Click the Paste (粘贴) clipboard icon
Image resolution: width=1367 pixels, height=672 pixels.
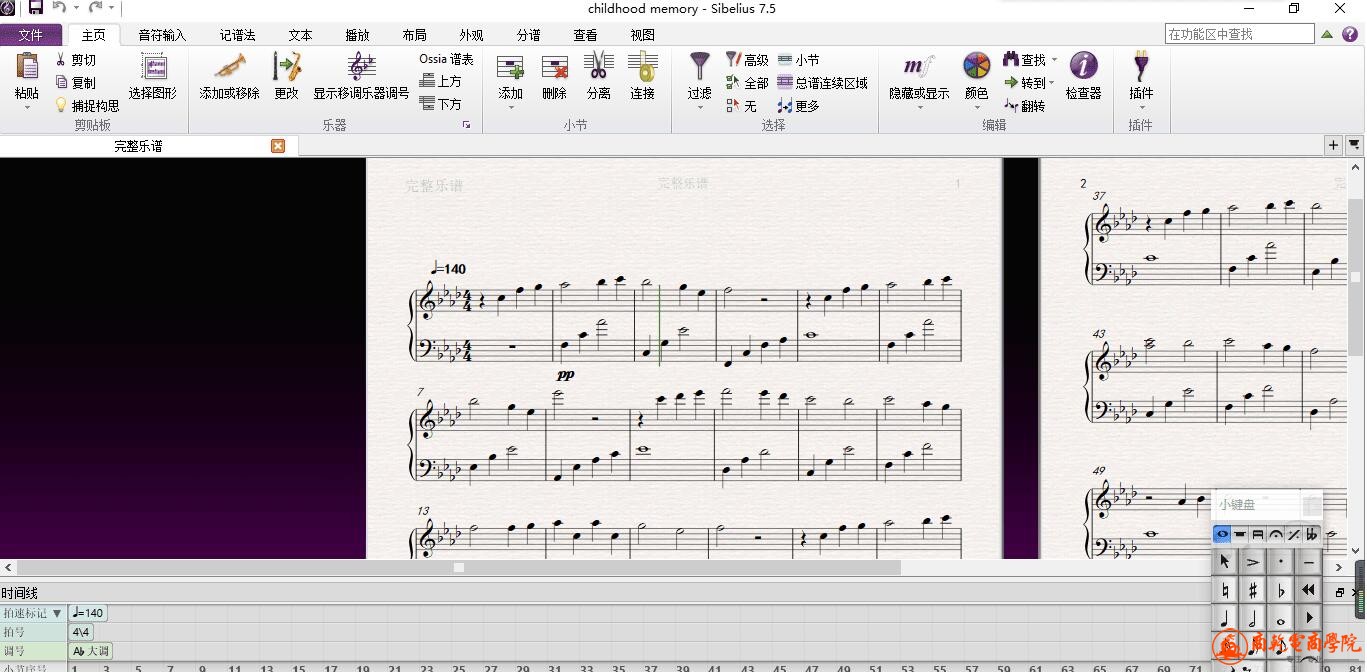(x=27, y=67)
